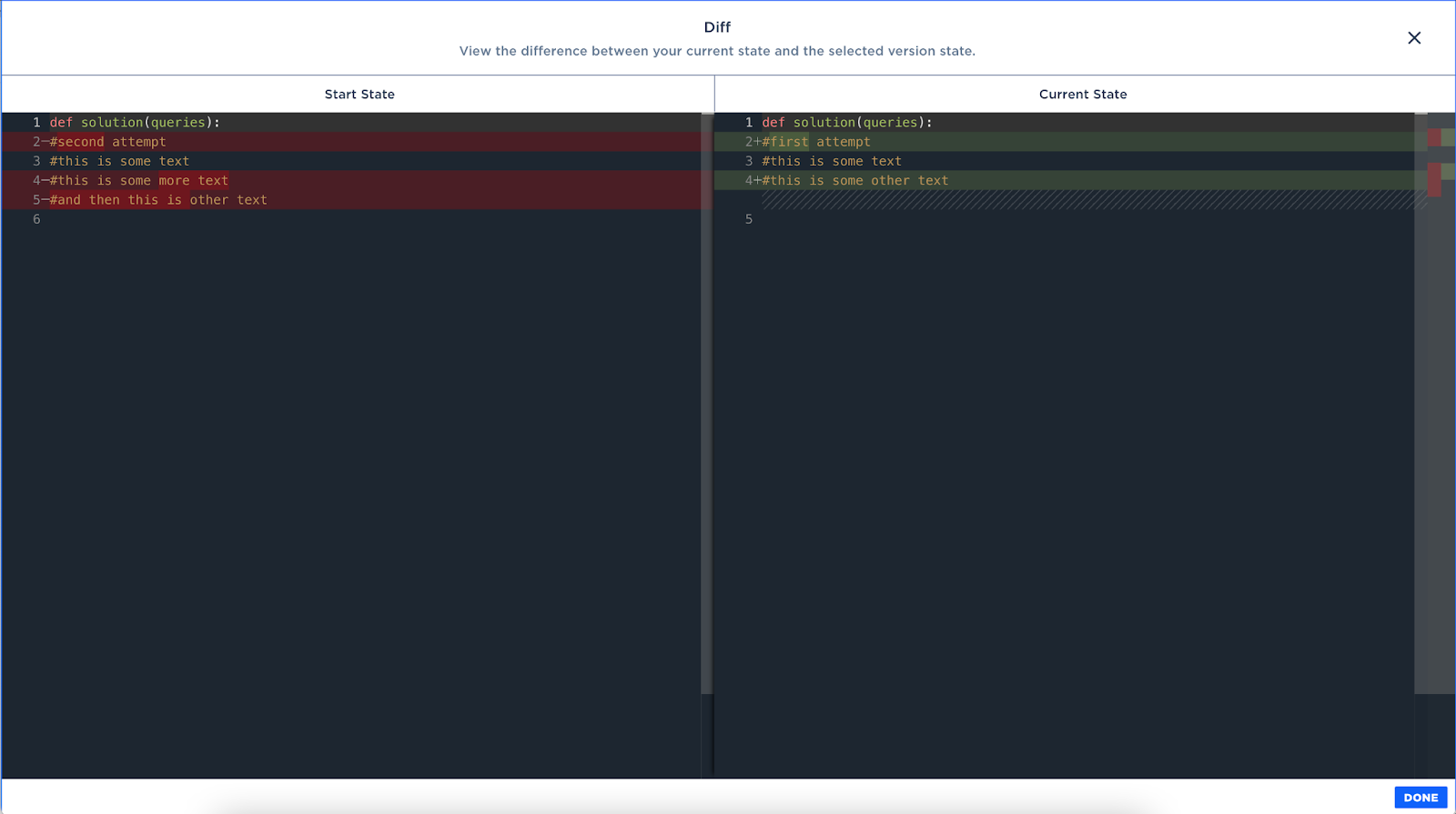Click the Diff dialog title

717,27
